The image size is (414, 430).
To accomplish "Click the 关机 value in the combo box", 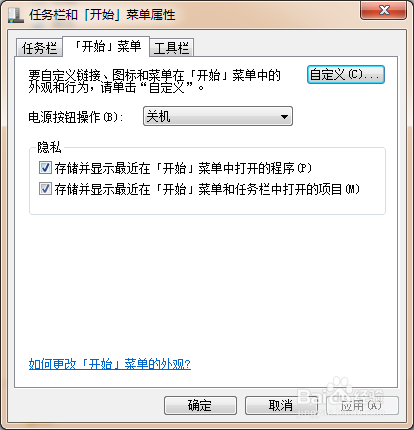I will [x=158, y=116].
